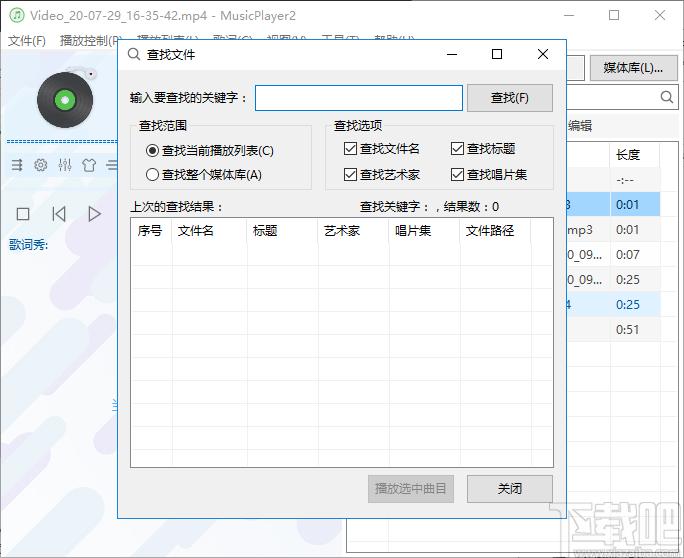Minimize the 查找文件 dialog
The height and width of the screenshot is (558, 684).
452,54
